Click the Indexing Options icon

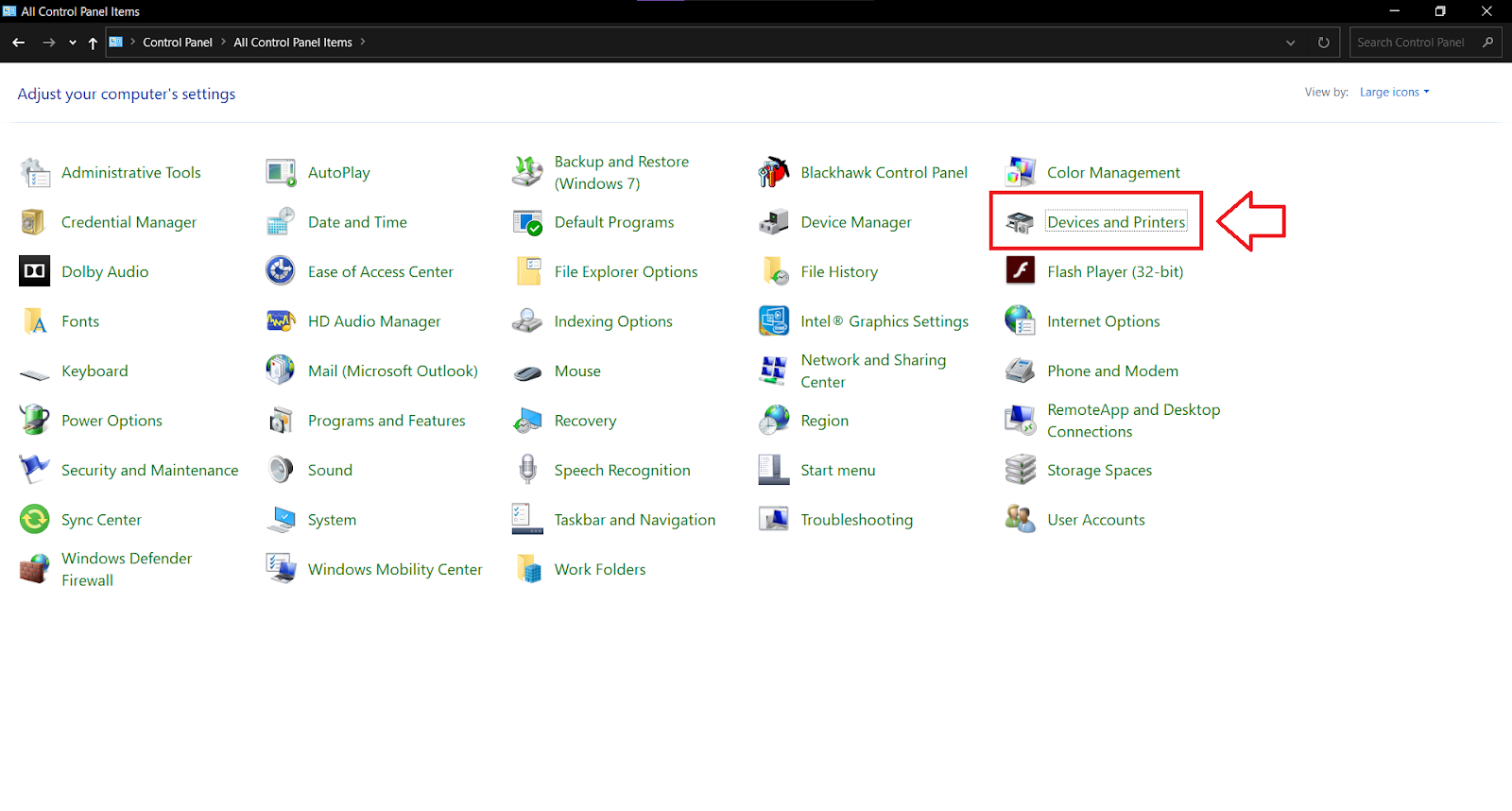(527, 321)
